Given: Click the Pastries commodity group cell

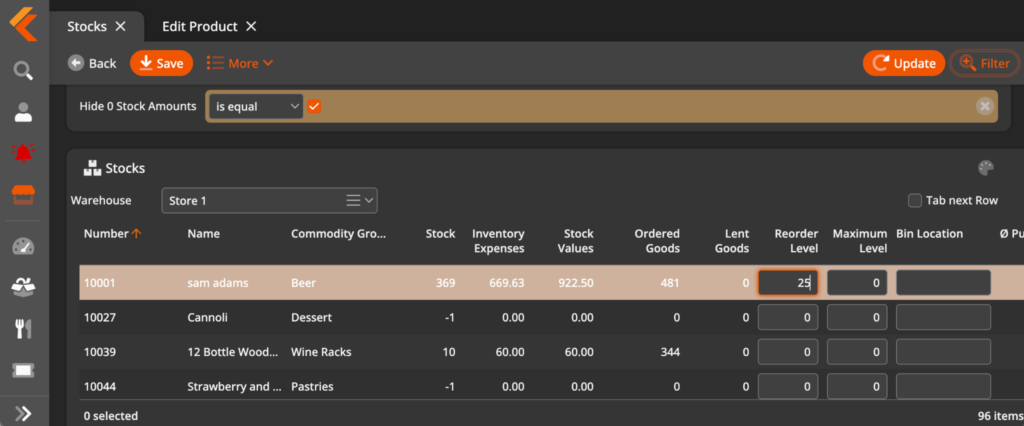Looking at the screenshot, I should (x=312, y=386).
